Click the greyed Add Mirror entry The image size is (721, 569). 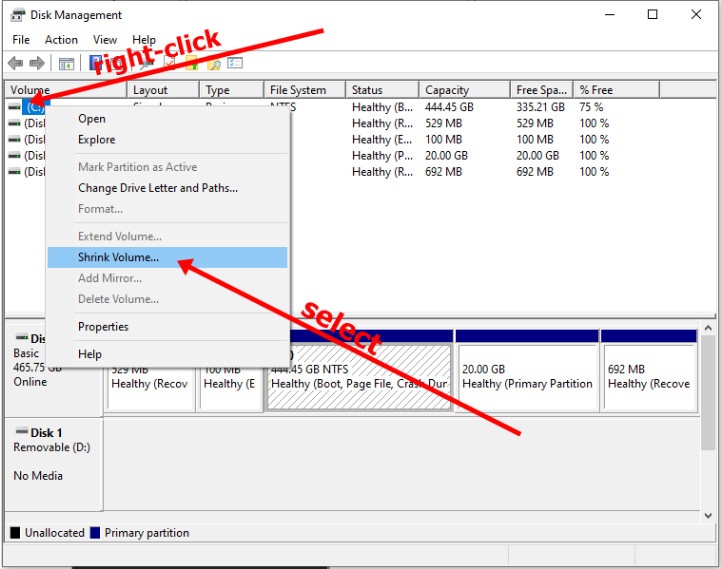point(167,278)
